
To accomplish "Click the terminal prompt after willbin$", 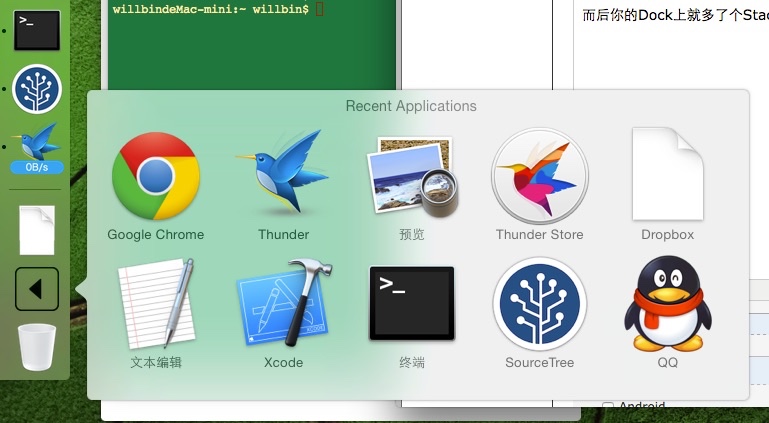I will coord(319,9).
